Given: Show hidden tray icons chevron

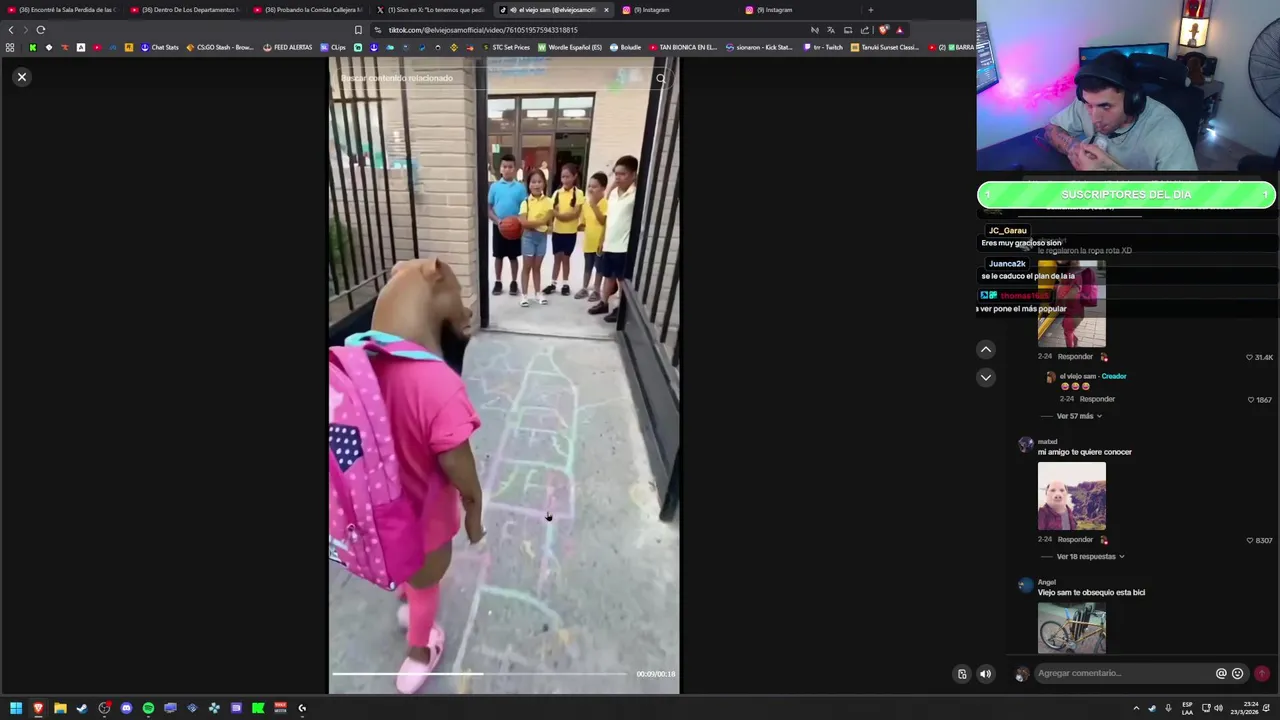Looking at the screenshot, I should tap(1136, 708).
